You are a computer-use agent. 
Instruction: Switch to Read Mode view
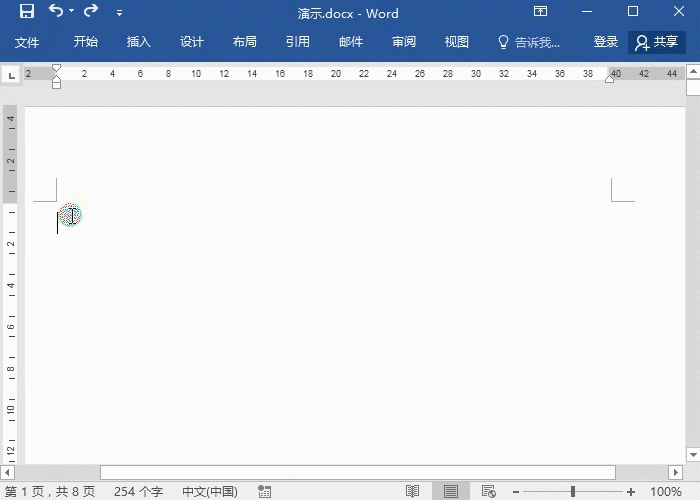[x=412, y=491]
